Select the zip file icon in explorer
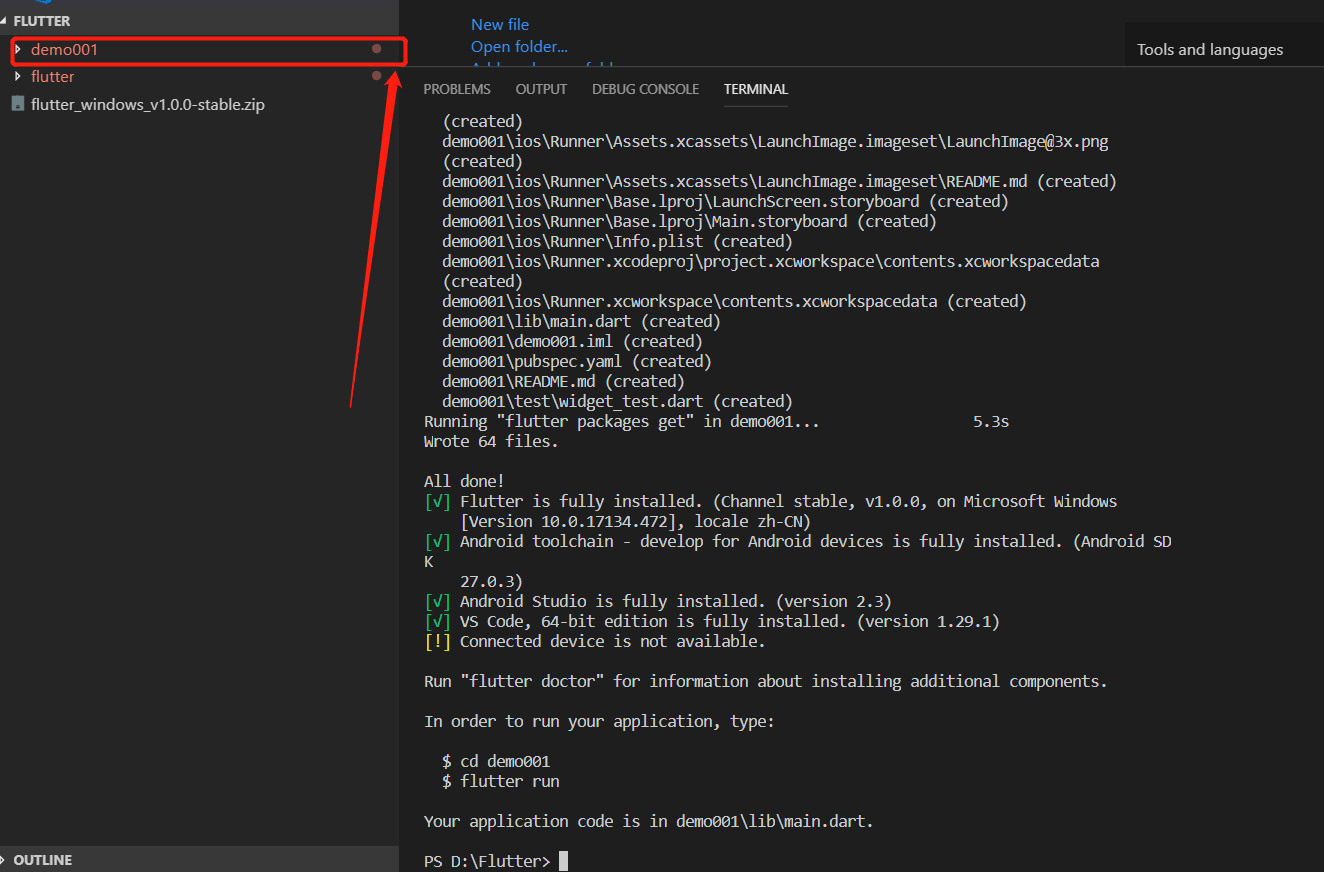1324x872 pixels. [x=18, y=104]
